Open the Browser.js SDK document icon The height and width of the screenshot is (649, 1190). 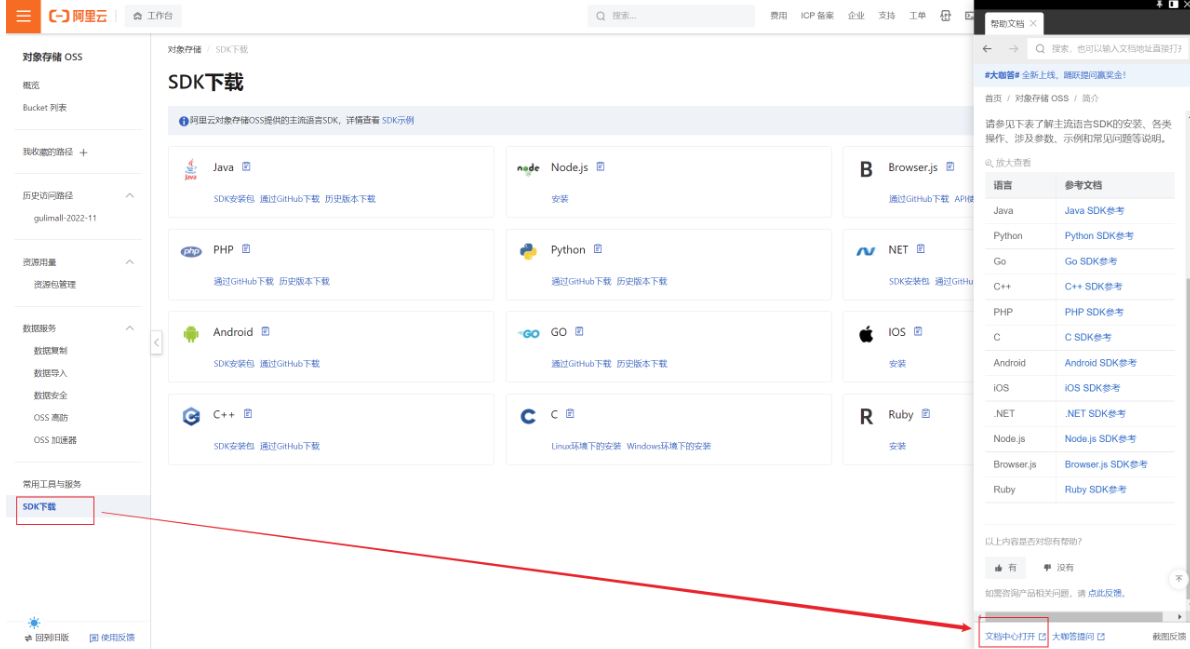pyautogui.click(x=950, y=166)
